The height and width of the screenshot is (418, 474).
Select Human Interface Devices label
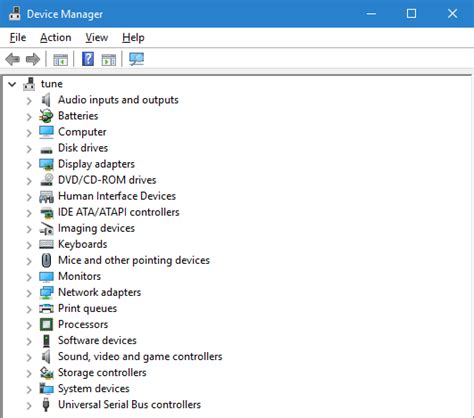(117, 196)
